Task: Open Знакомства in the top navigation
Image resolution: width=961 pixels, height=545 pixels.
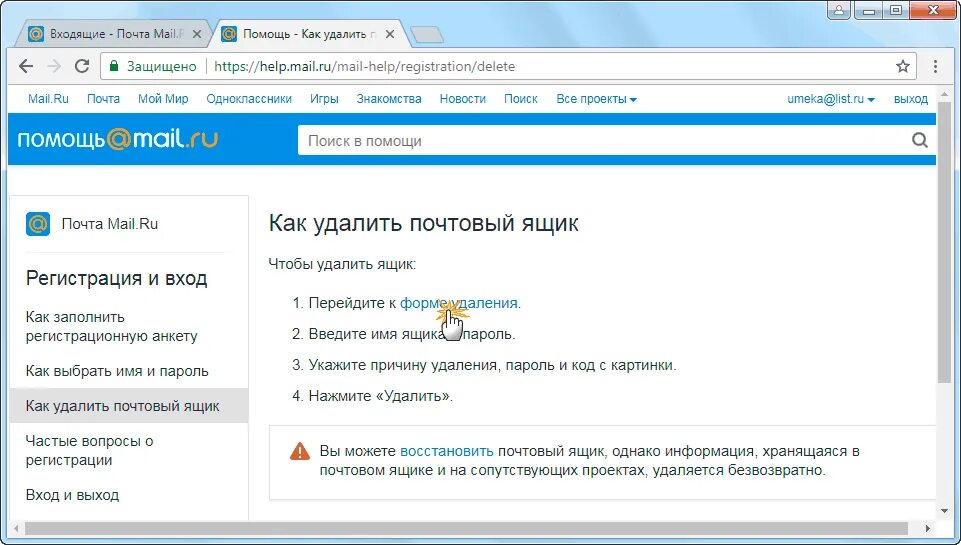Action: click(389, 99)
